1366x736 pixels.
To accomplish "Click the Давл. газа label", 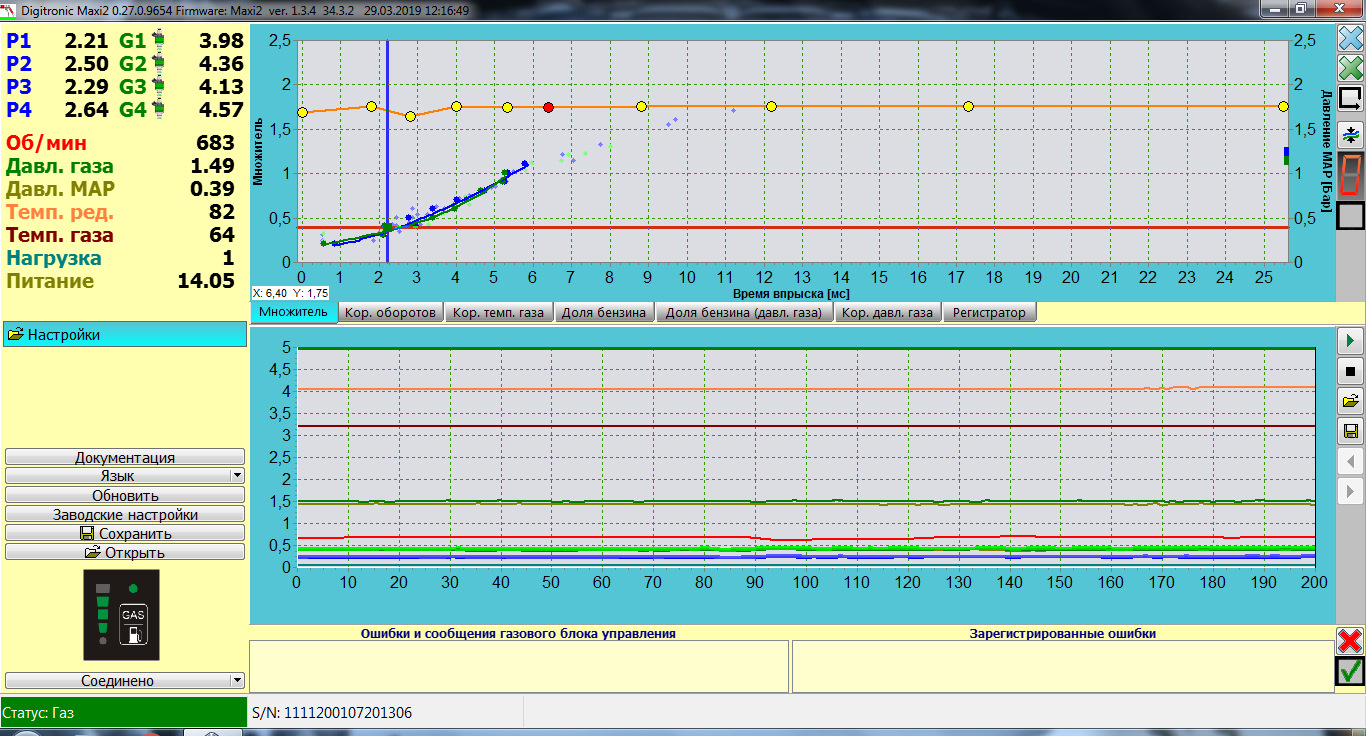I will 60,166.
